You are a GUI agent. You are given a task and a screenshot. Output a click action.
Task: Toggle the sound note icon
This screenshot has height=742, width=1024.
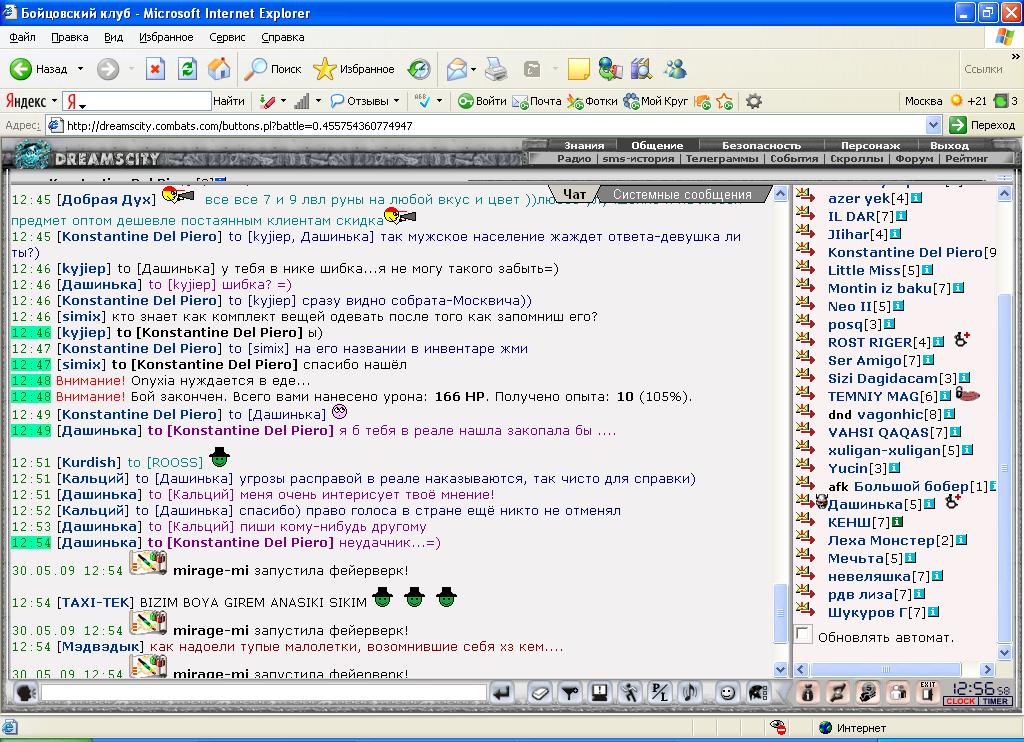click(x=690, y=692)
